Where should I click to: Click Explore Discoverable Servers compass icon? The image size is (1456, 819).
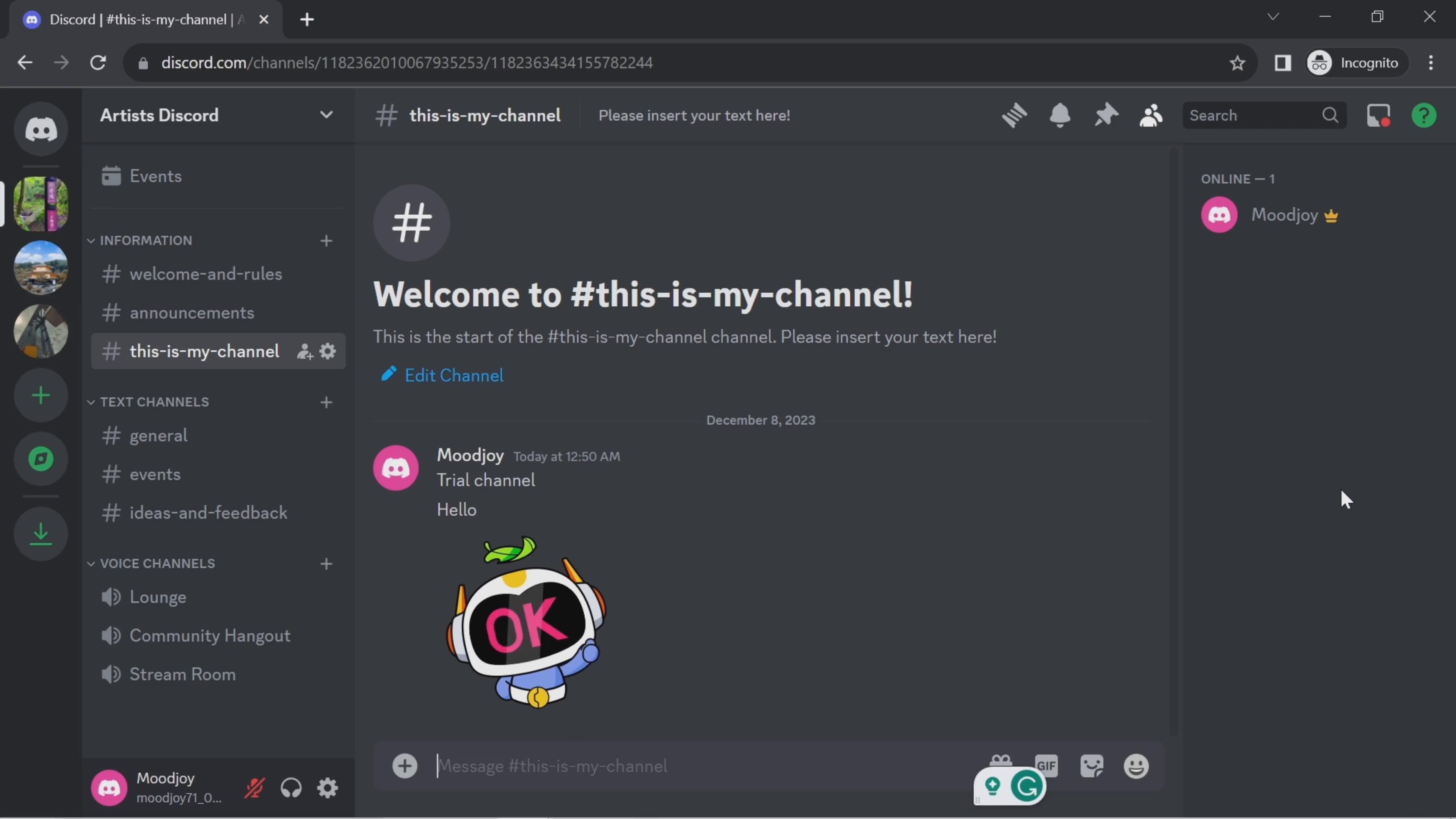coord(41,458)
